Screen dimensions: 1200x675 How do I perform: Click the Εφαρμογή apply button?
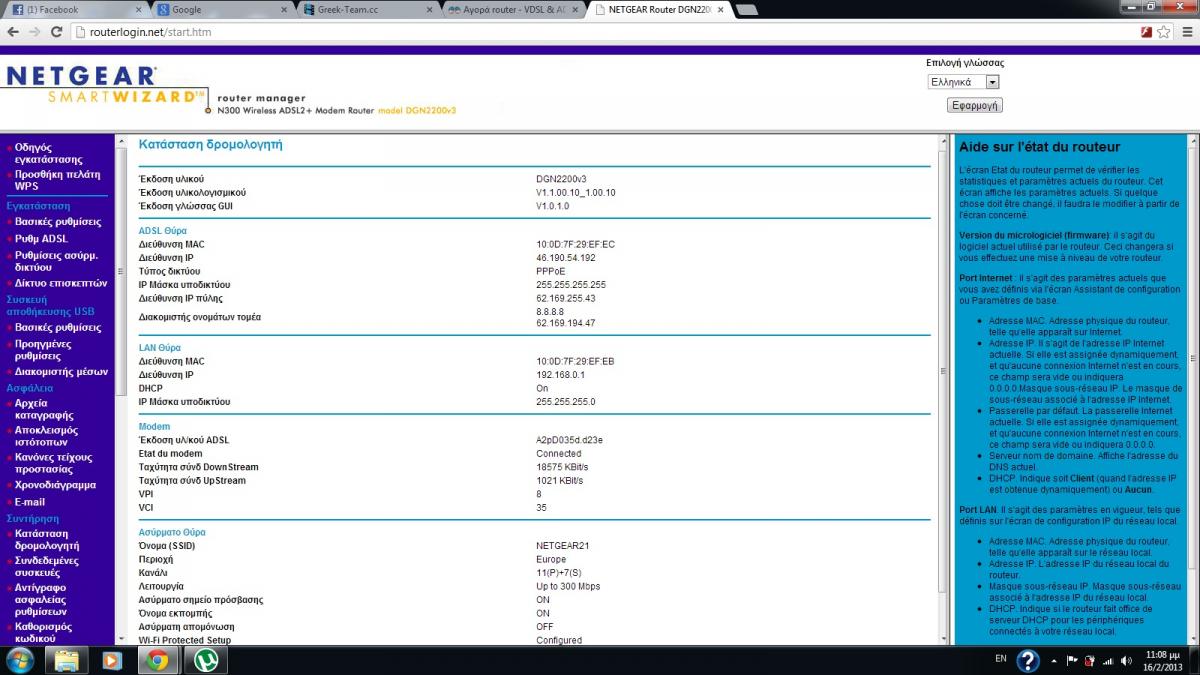(x=974, y=105)
